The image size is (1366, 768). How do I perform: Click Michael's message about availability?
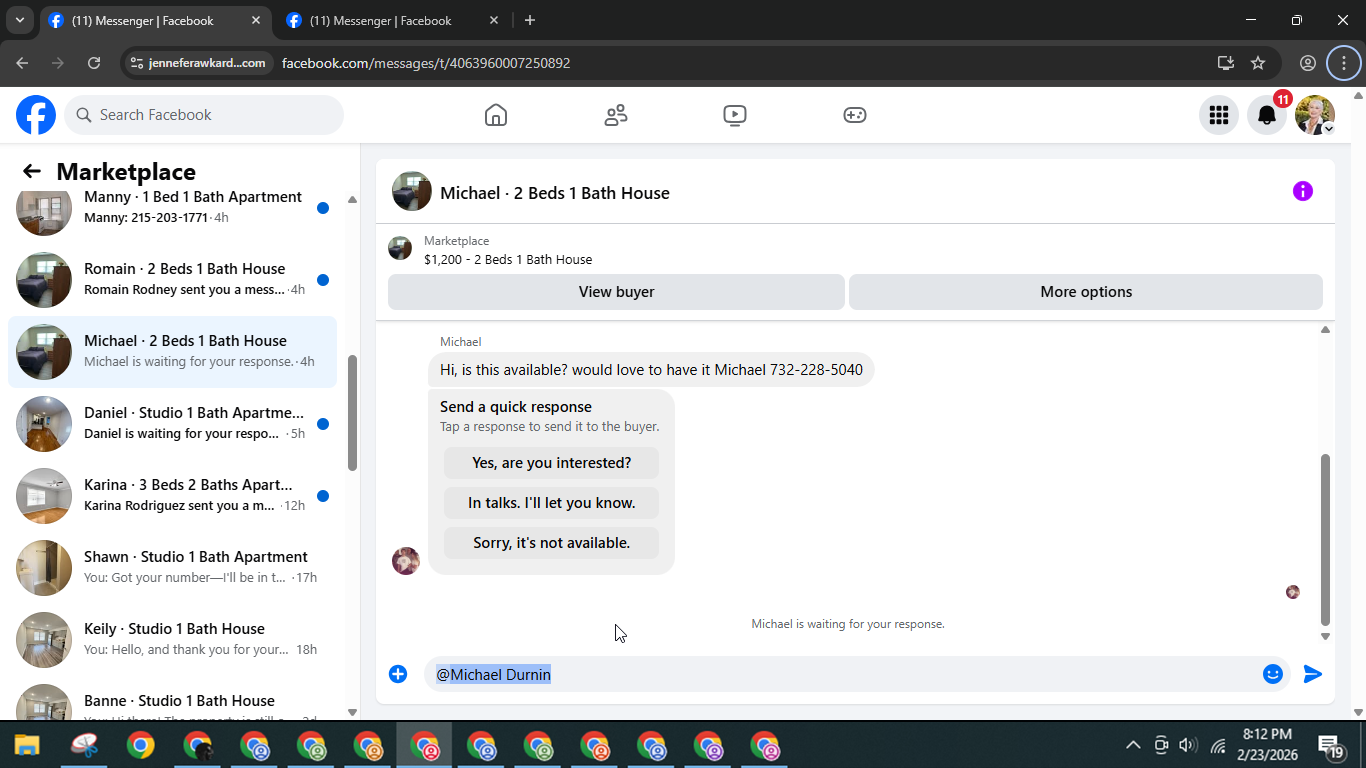click(651, 370)
